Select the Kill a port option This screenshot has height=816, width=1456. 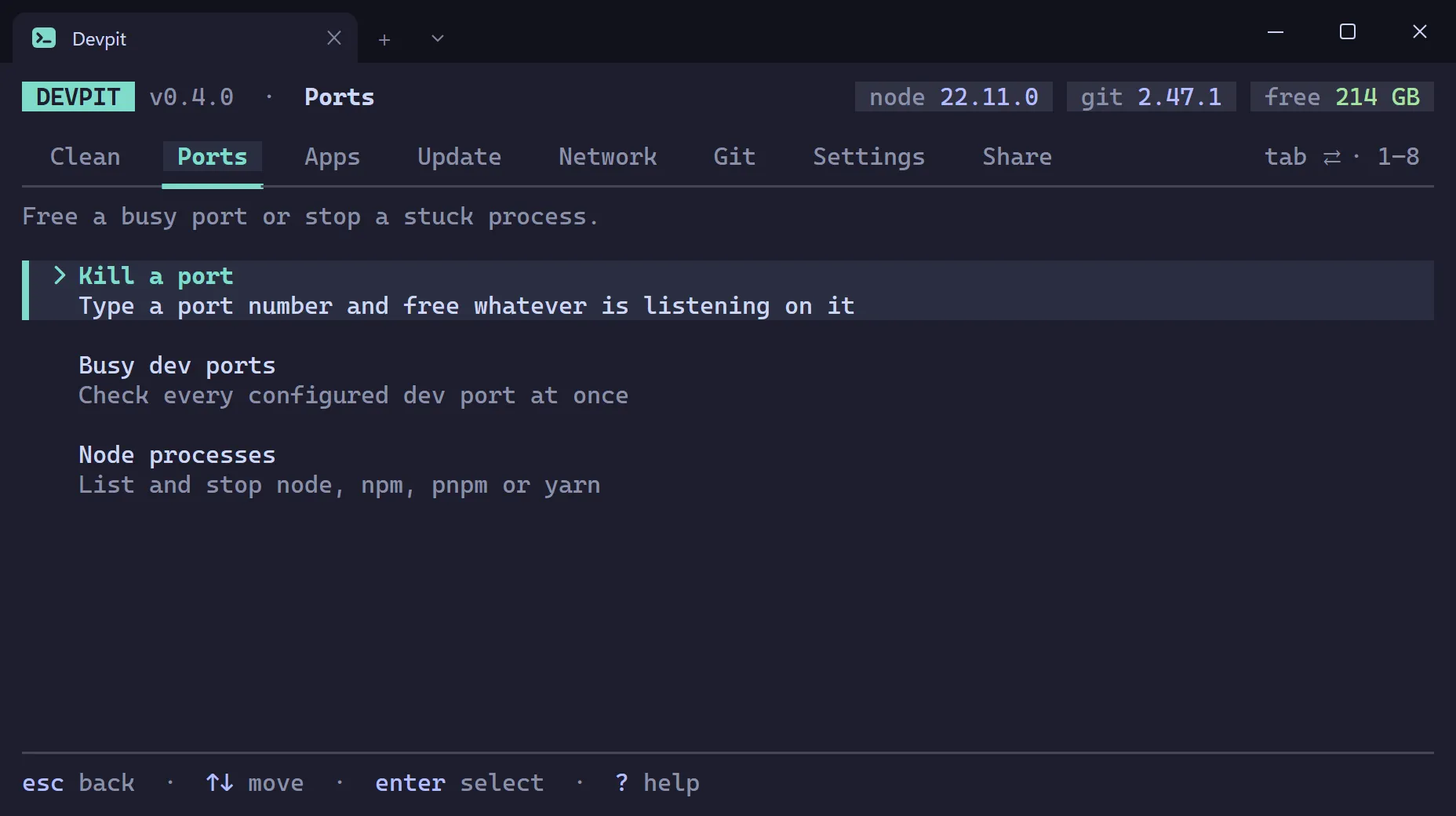point(728,290)
